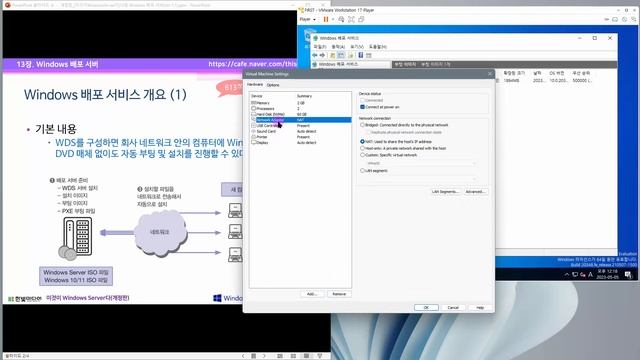
Task: Select the LAN segment option
Action: pyautogui.click(x=362, y=171)
